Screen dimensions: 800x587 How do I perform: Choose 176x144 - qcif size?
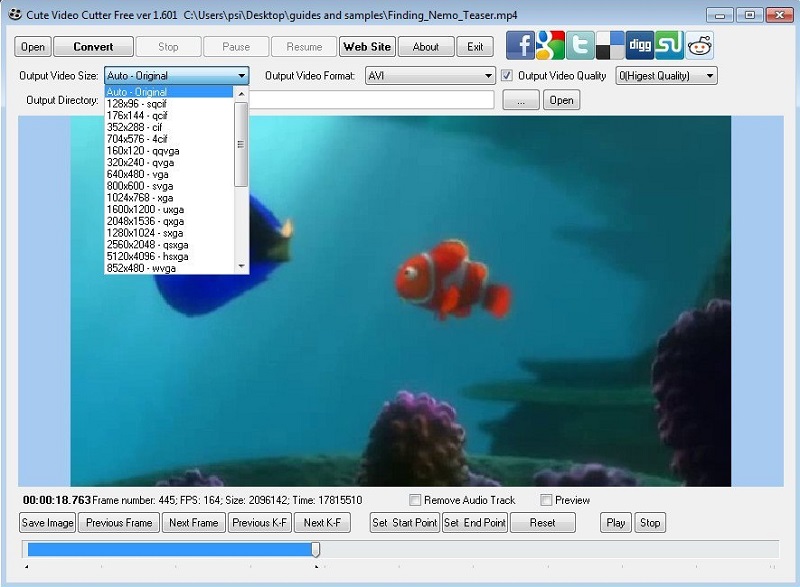(169, 115)
